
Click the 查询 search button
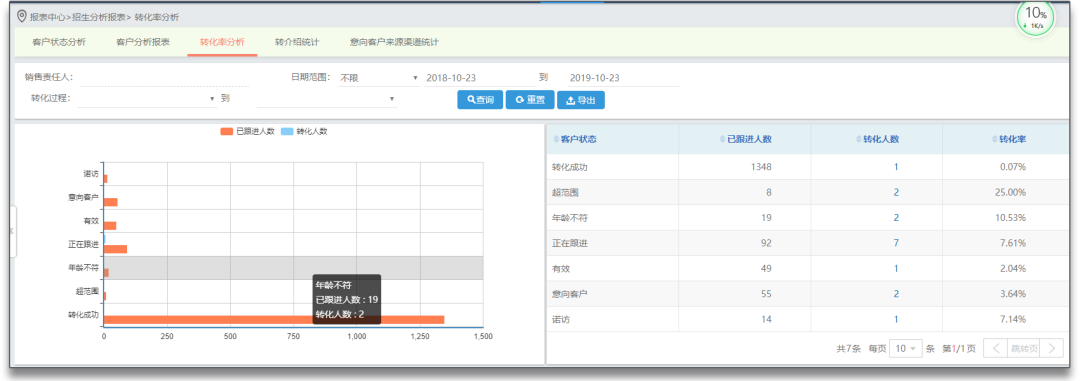[x=480, y=100]
